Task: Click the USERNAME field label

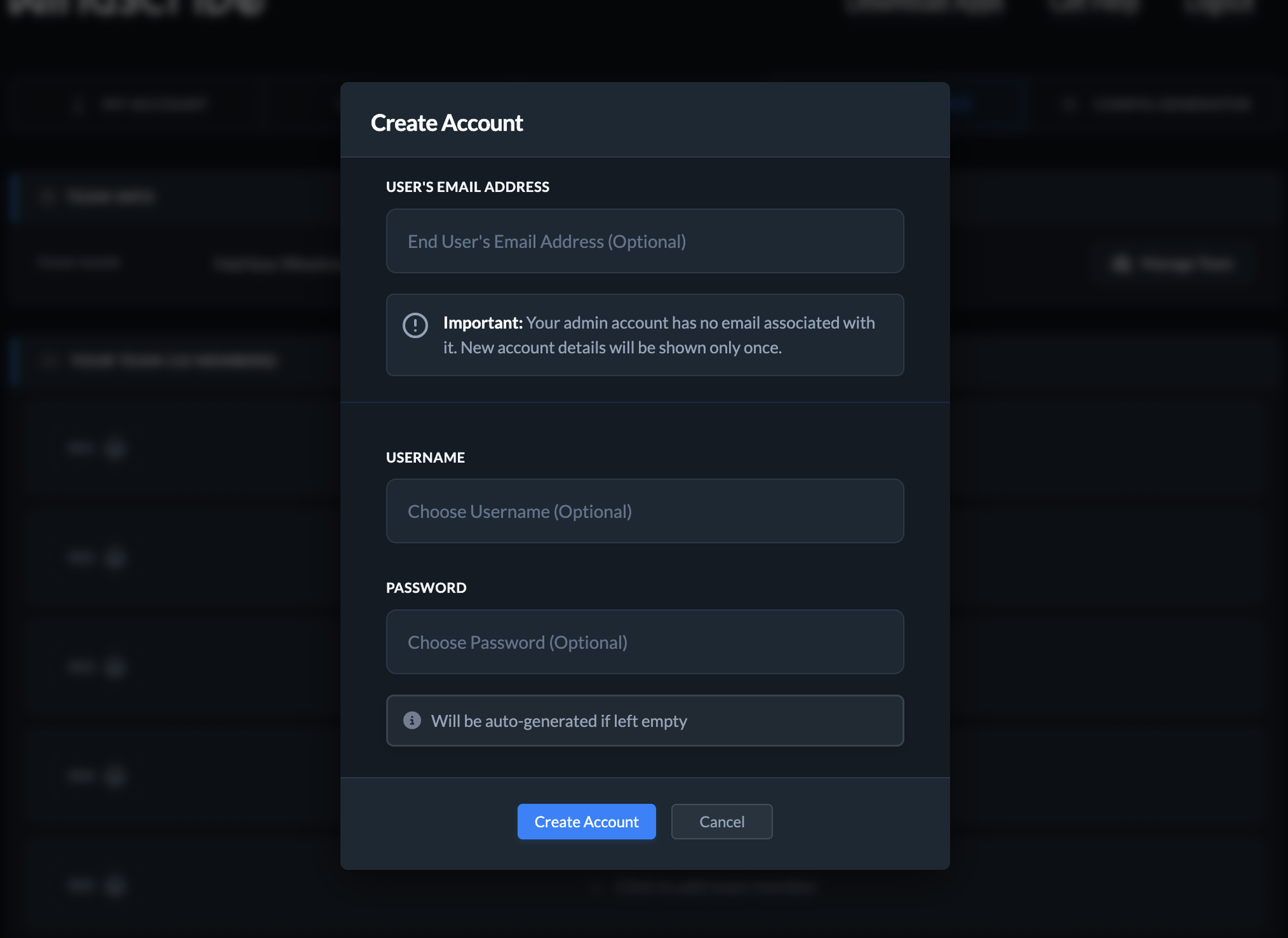Action: point(425,457)
